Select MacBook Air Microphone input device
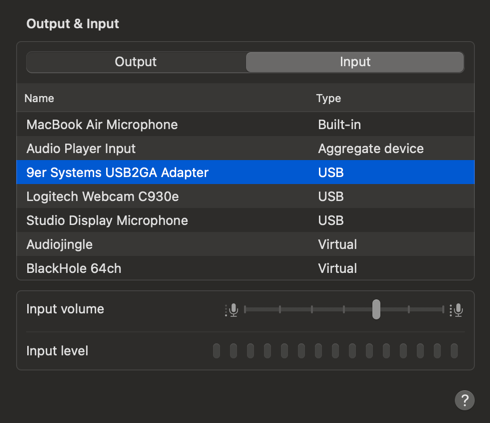This screenshot has width=490, height=423. (x=245, y=124)
